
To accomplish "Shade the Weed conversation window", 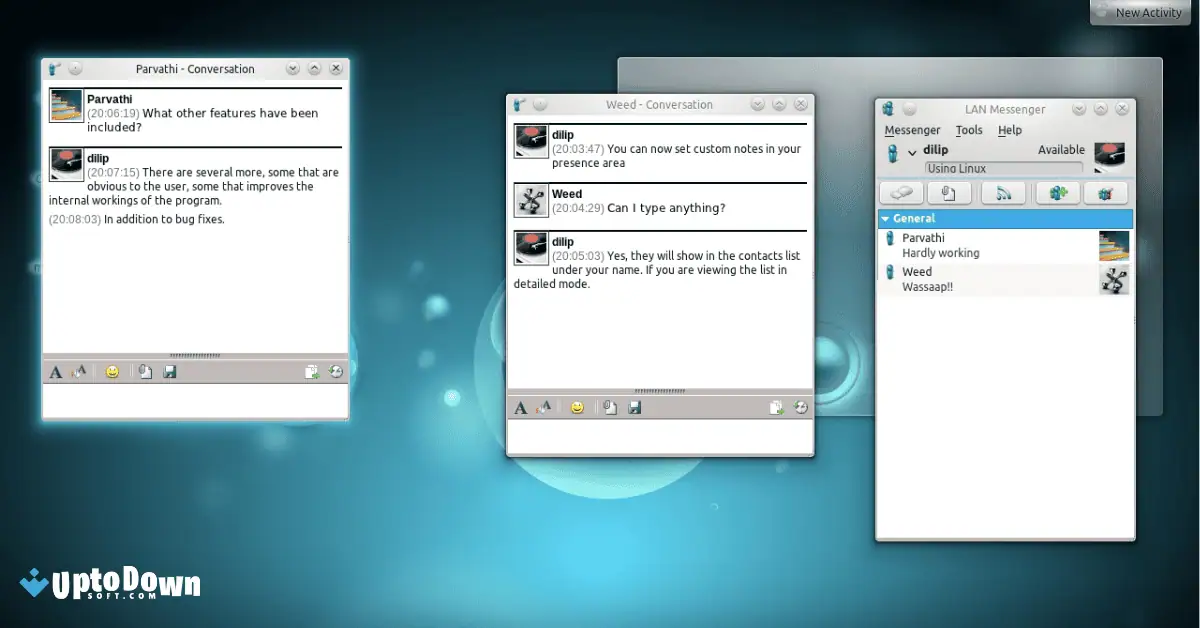I will tap(779, 104).
